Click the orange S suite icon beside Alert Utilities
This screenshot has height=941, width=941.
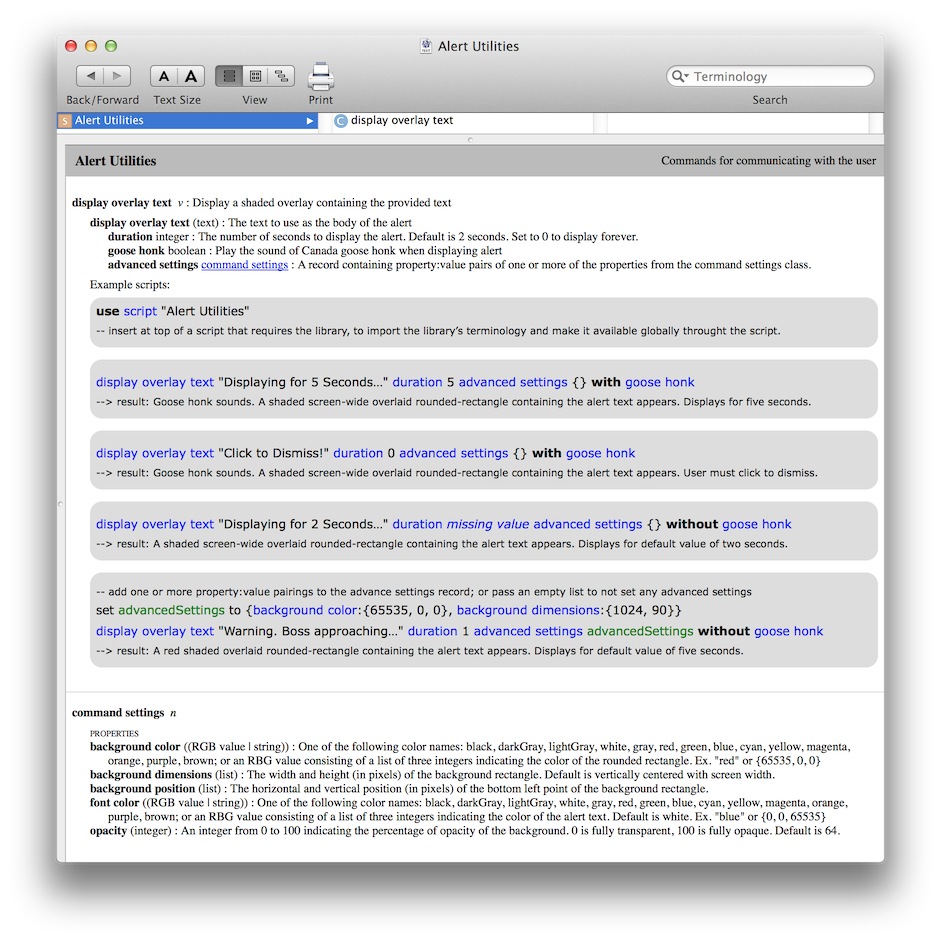pyautogui.click(x=65, y=118)
